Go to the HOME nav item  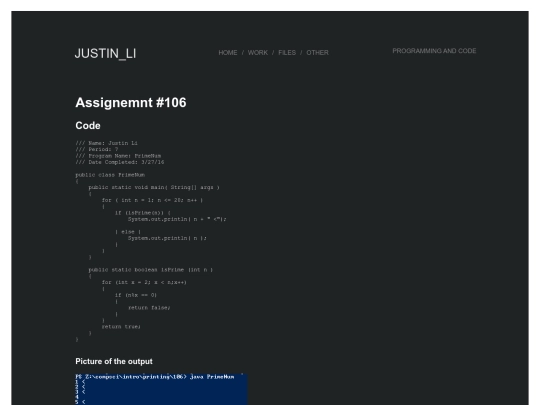tap(228, 53)
